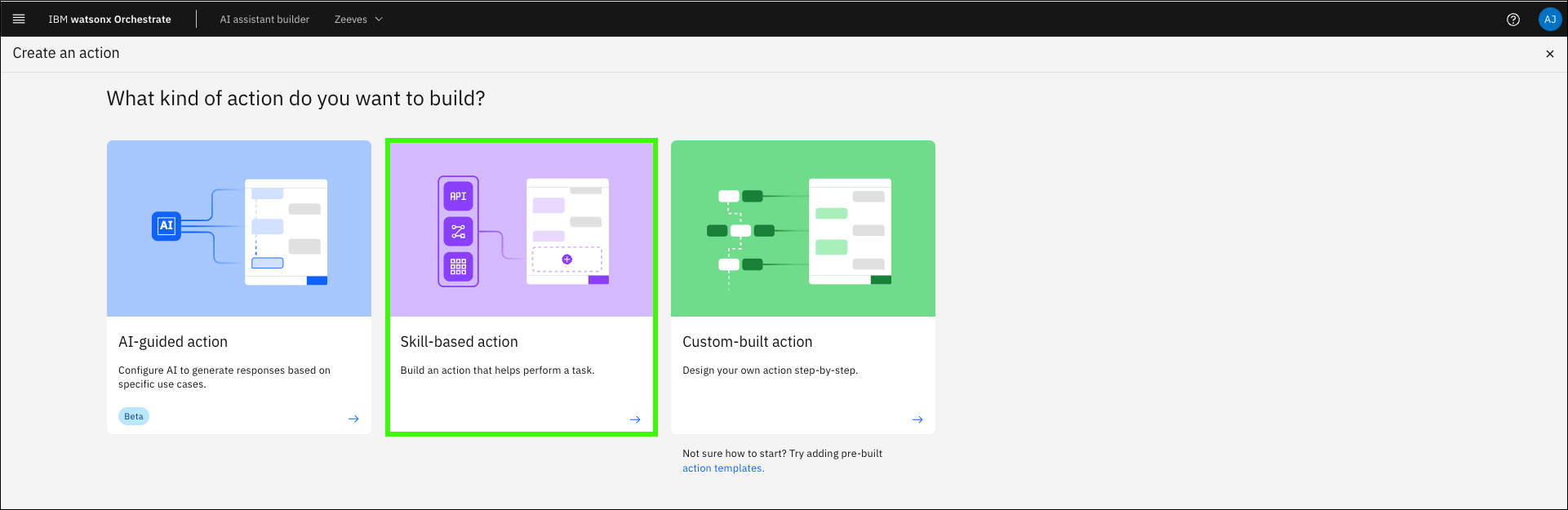The height and width of the screenshot is (510, 1568).
Task: Select the AI-guided action title
Action: pos(173,342)
